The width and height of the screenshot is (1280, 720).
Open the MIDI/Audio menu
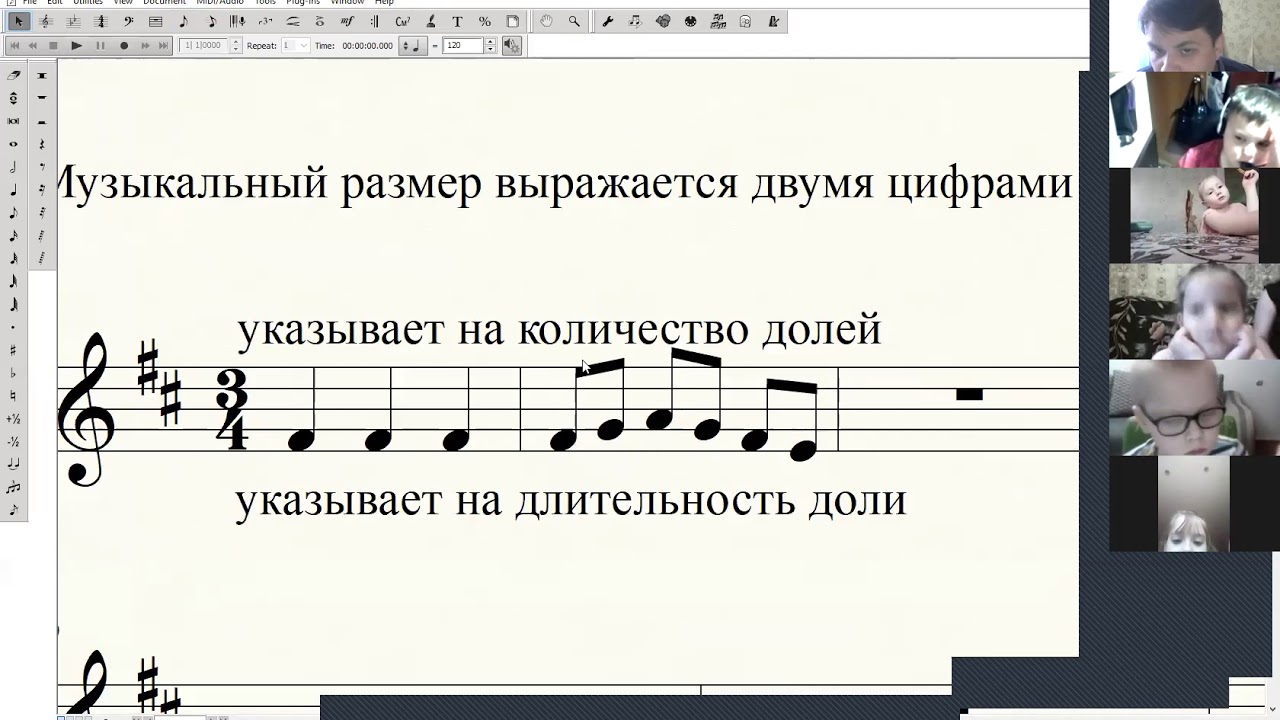[220, 2]
